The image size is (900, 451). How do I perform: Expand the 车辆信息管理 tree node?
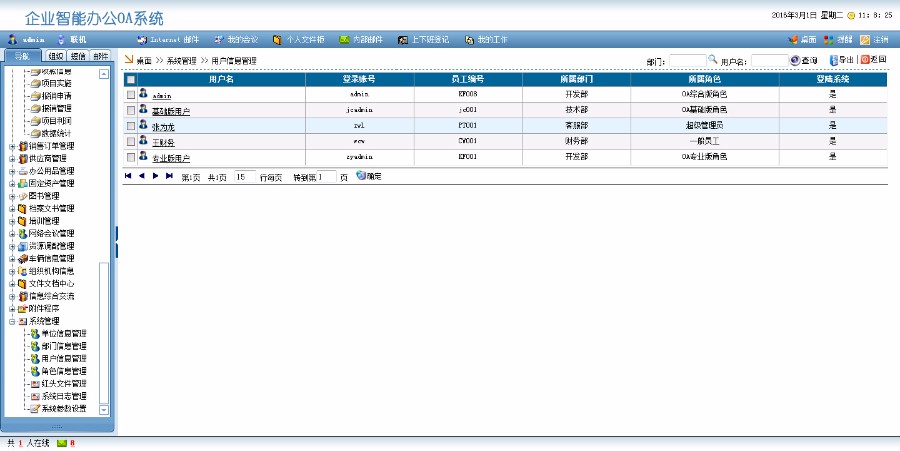[x=12, y=258]
